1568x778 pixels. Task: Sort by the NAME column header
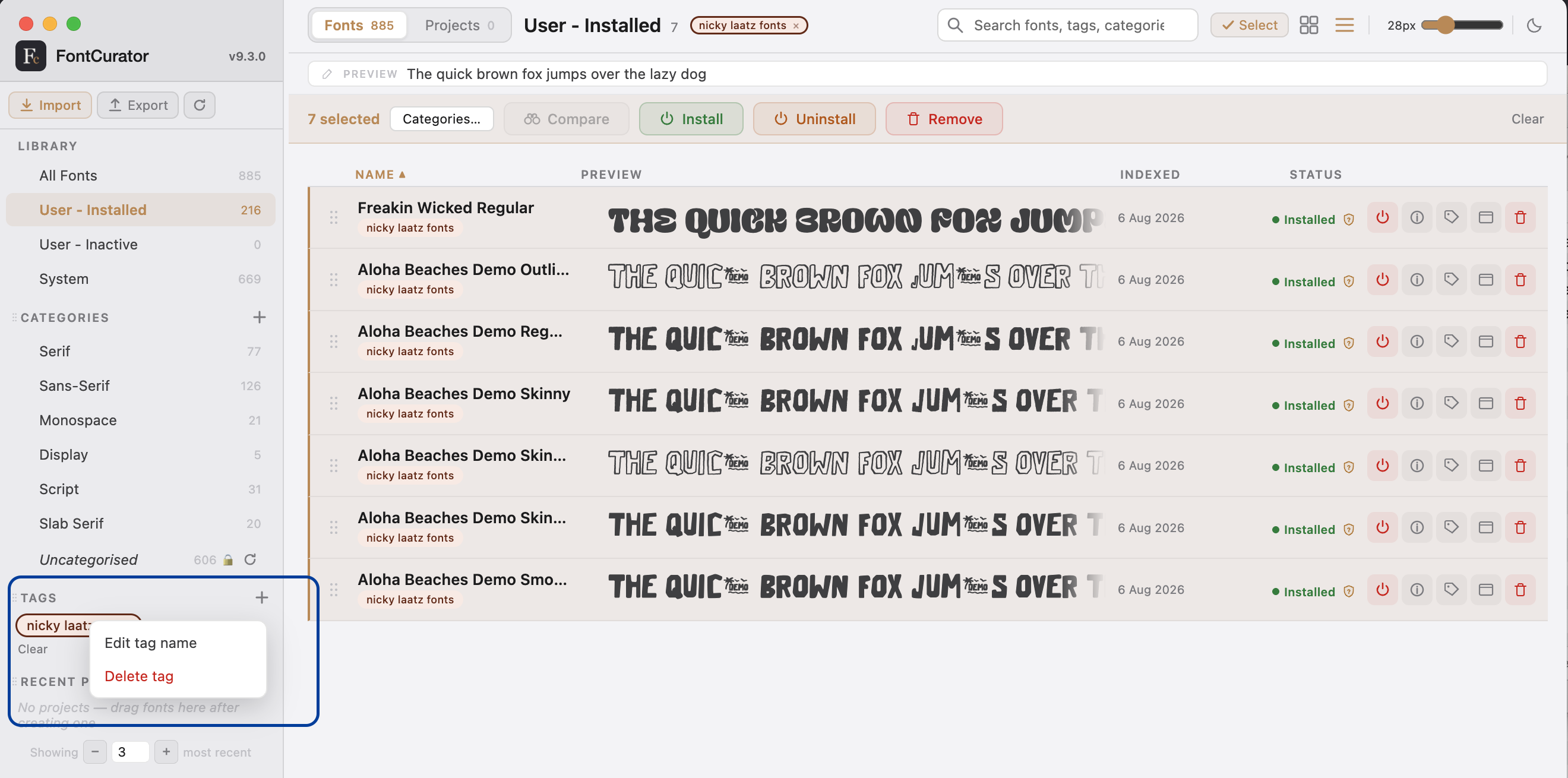pyautogui.click(x=381, y=175)
